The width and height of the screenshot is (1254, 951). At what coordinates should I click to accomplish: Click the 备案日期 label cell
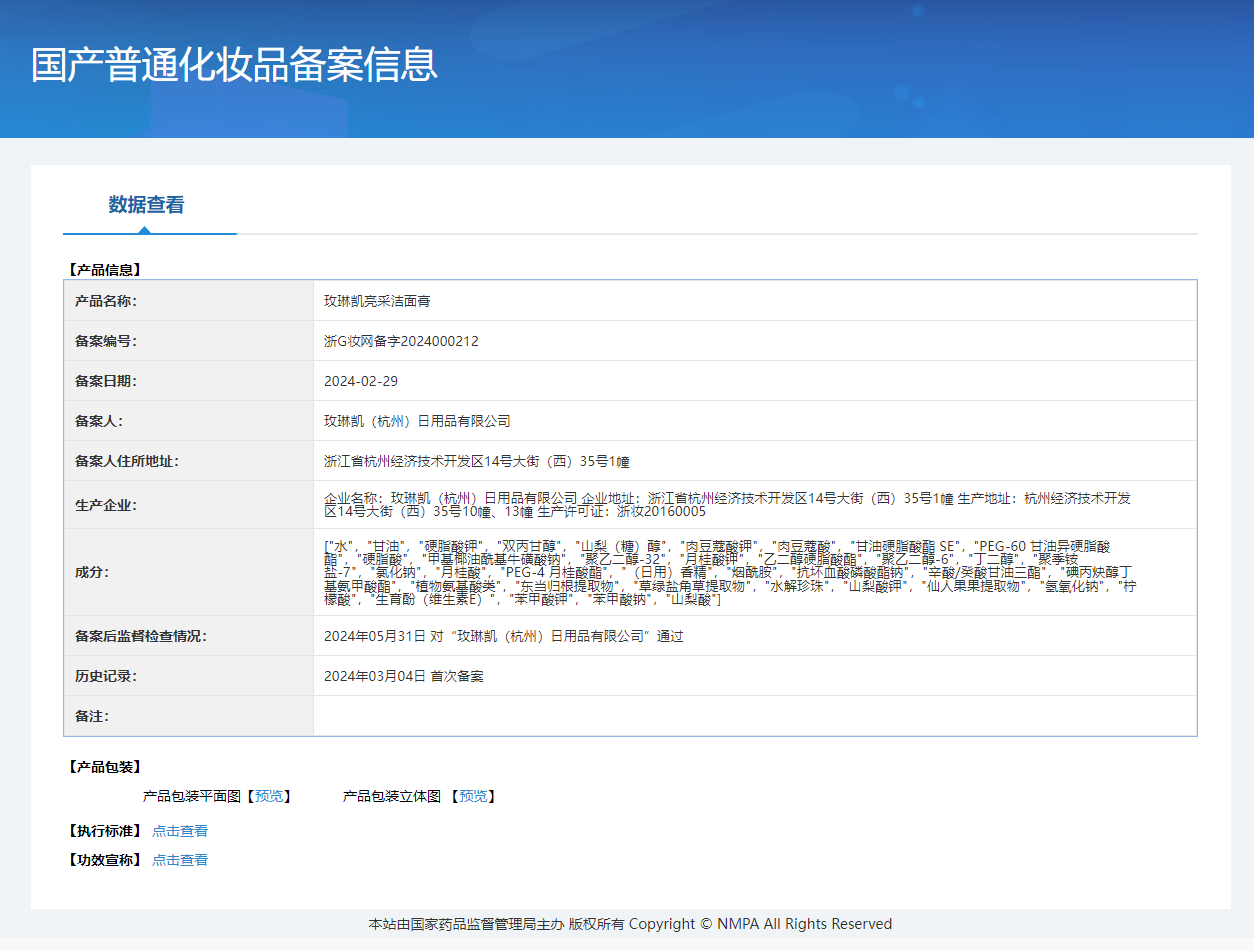[189, 381]
